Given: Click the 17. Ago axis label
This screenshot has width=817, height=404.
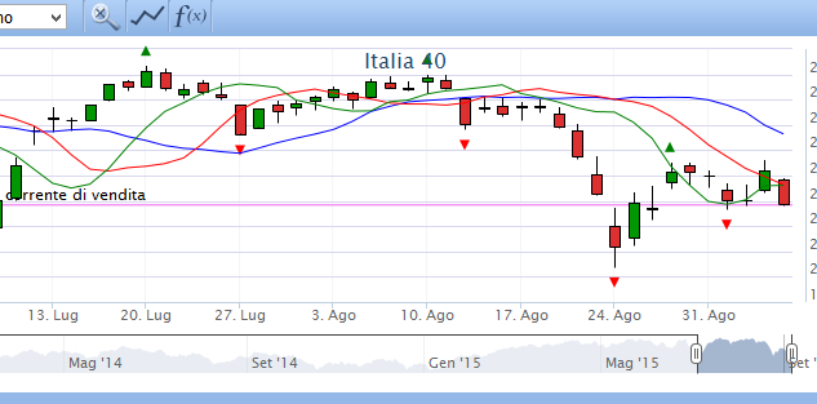Looking at the screenshot, I should click(521, 315).
